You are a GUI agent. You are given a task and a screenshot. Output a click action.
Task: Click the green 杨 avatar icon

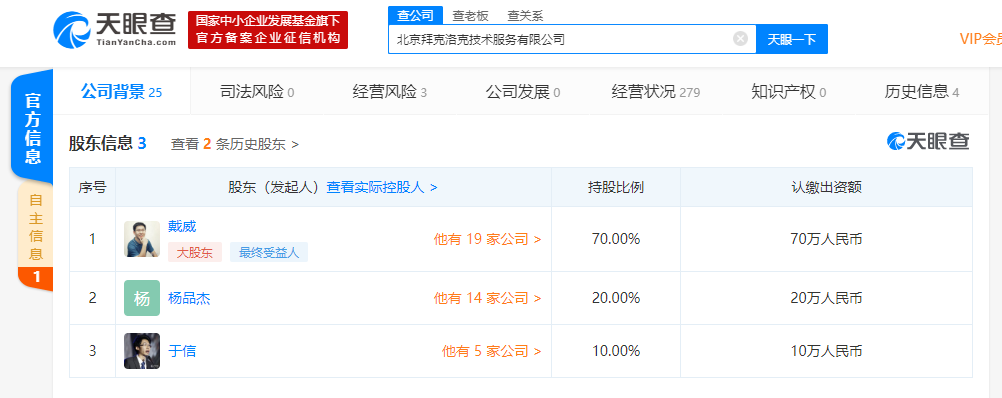tap(142, 298)
